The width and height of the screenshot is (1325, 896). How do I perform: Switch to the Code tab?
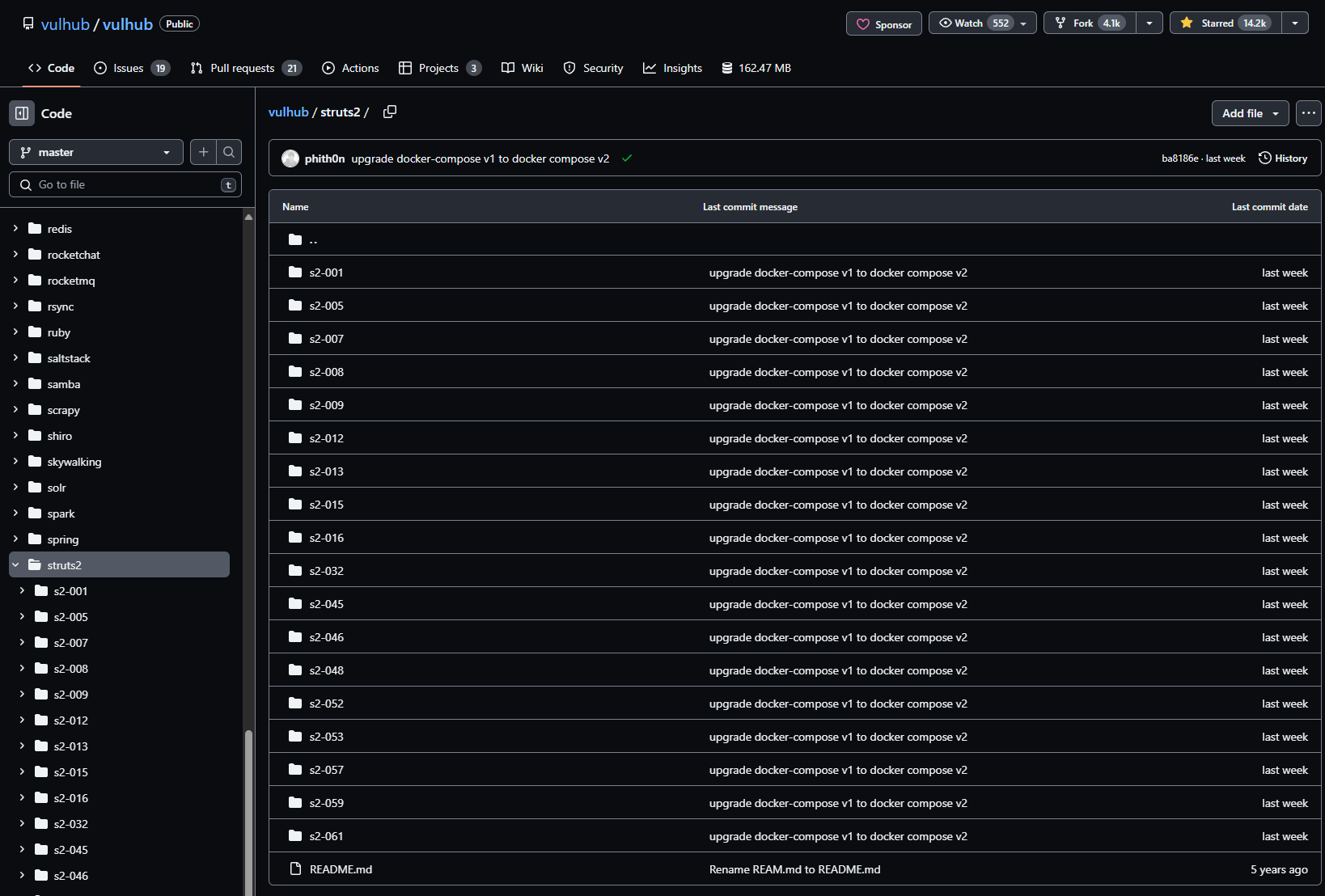click(x=51, y=68)
